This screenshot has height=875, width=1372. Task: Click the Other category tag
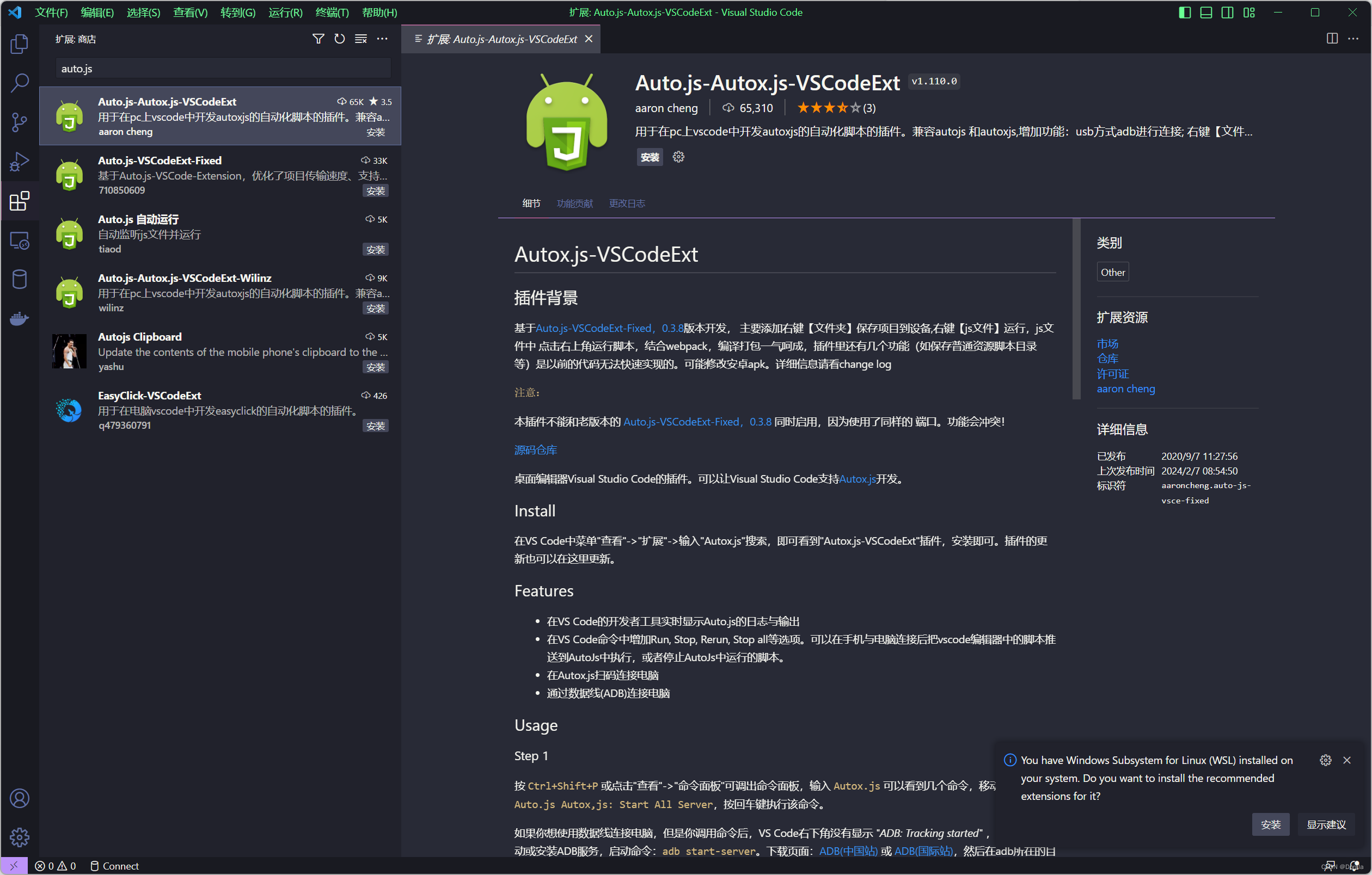(x=1113, y=272)
